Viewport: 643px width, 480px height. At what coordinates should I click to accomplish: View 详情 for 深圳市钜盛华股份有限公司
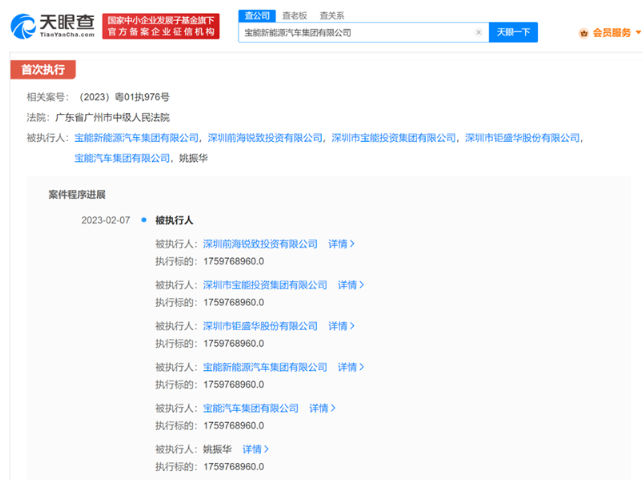341,326
